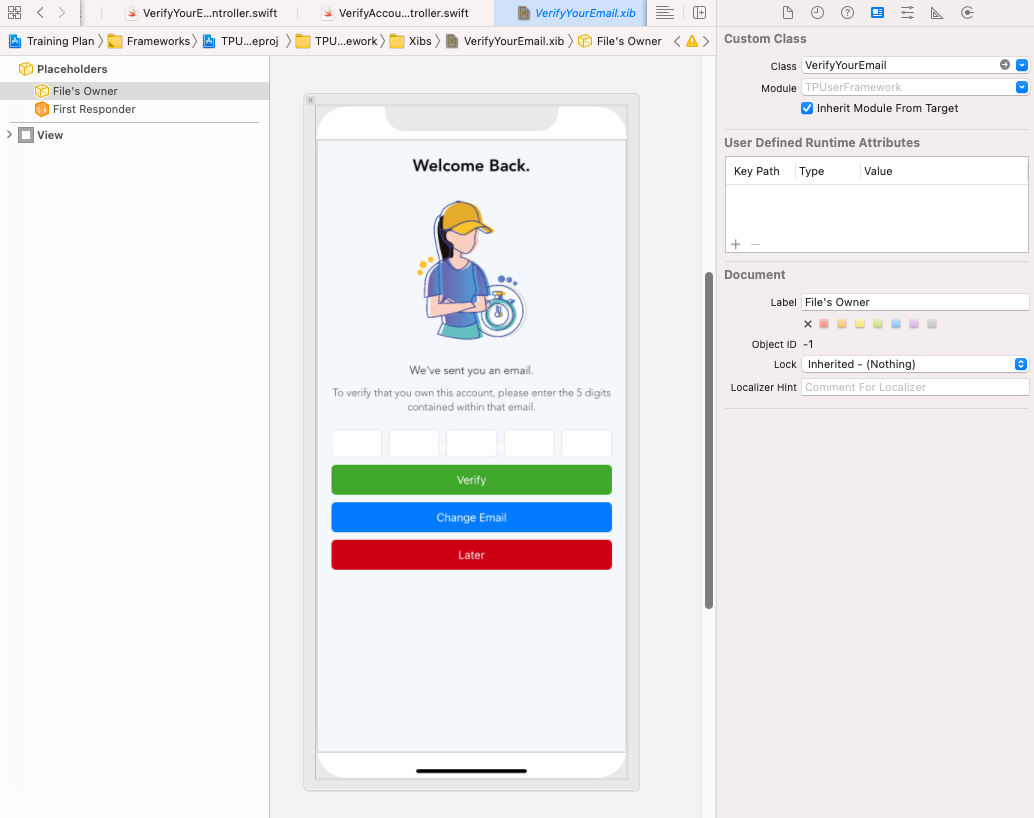Select the "To verify that you own" instructions label
This screenshot has height=818, width=1034.
pyautogui.click(x=471, y=400)
